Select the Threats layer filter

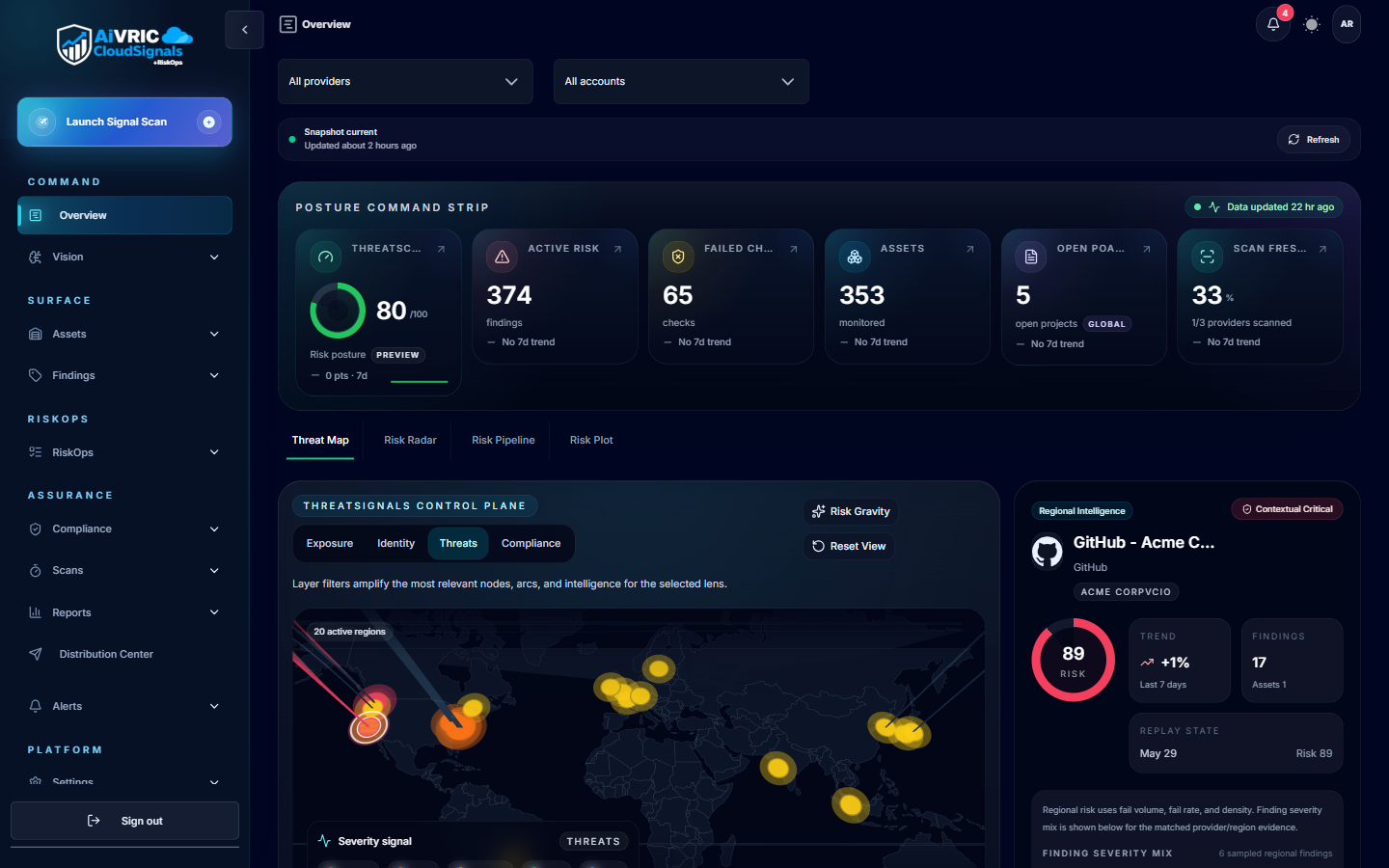[x=458, y=543]
